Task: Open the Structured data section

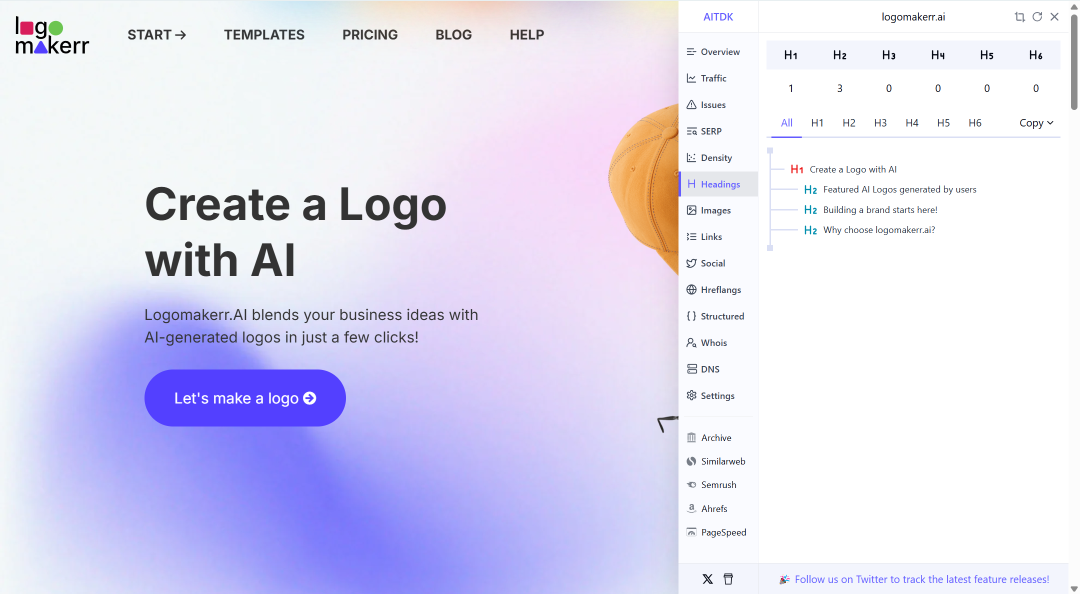Action: [718, 316]
